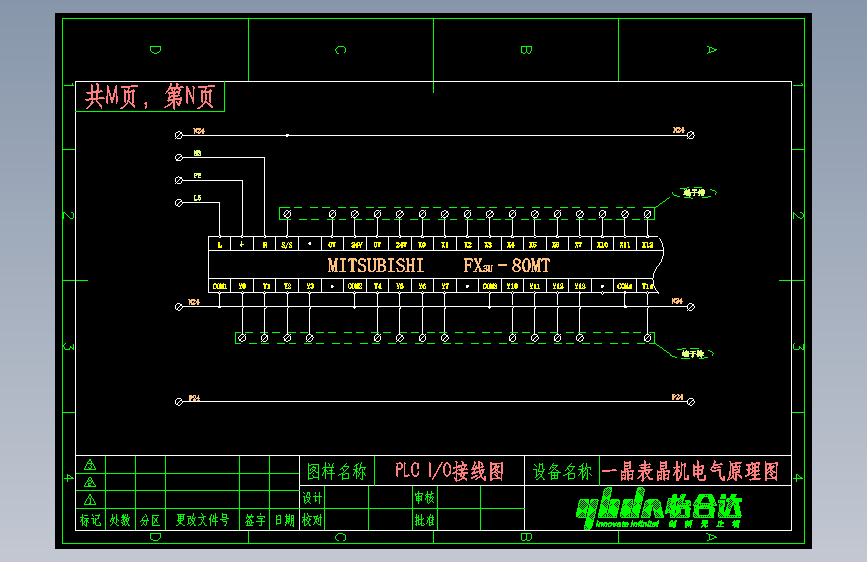Select the X4 input terminal cell
The image size is (867, 562).
pos(512,244)
